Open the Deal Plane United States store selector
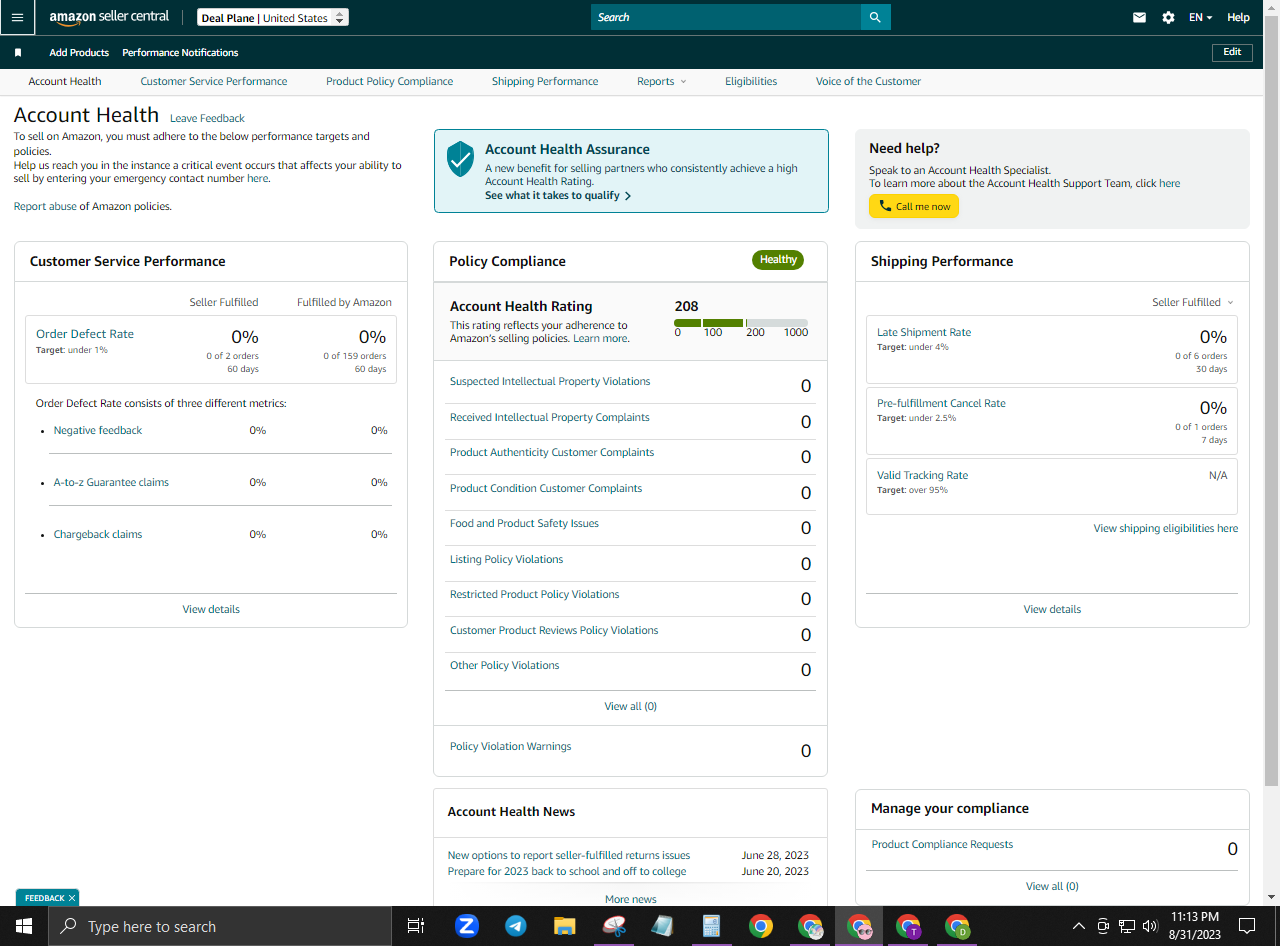Viewport: 1280px width, 946px height. click(x=272, y=18)
